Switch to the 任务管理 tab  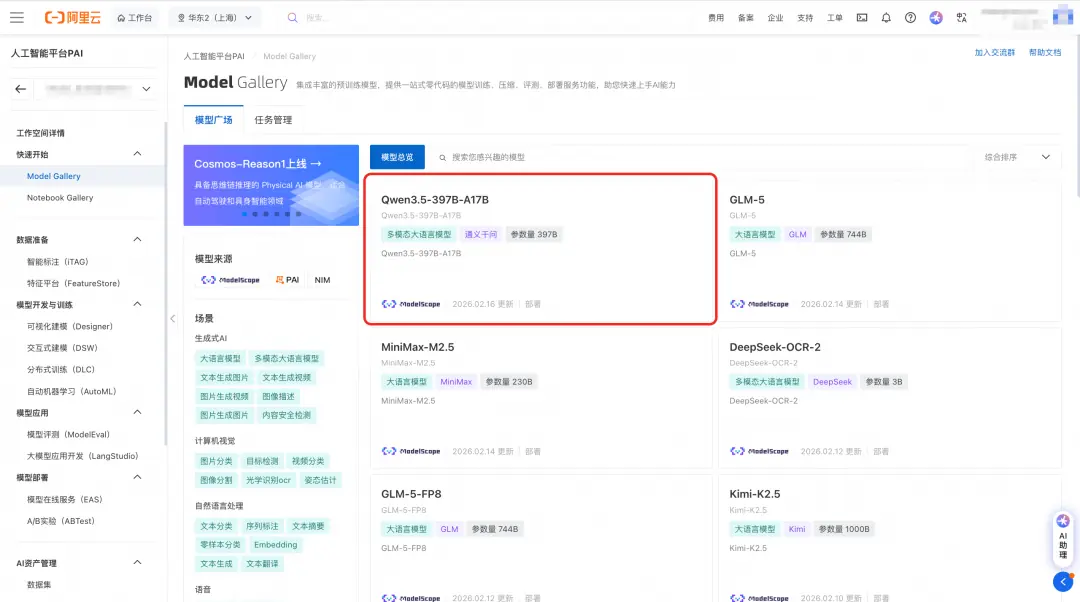273,120
